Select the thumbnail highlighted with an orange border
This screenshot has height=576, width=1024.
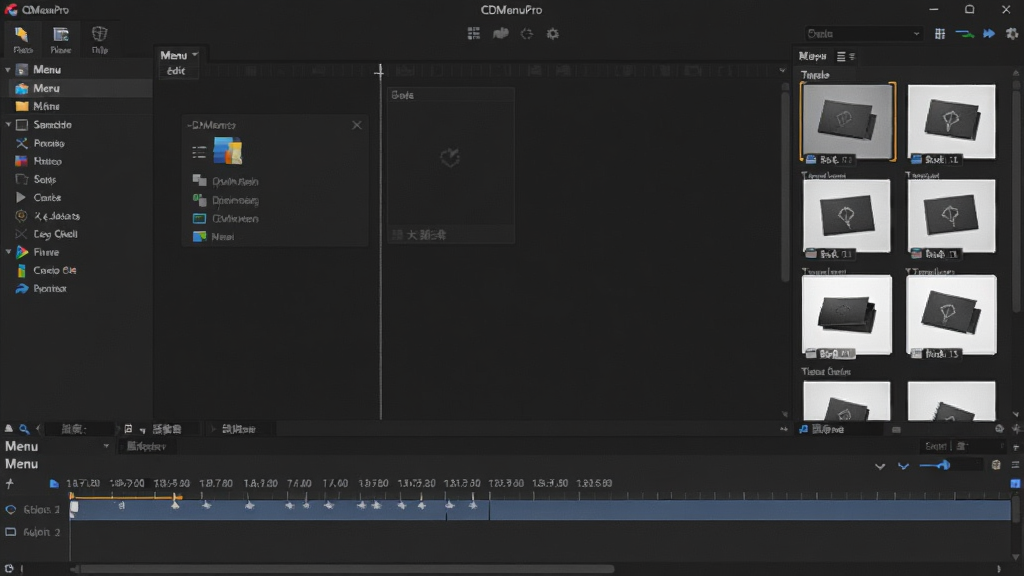click(848, 122)
